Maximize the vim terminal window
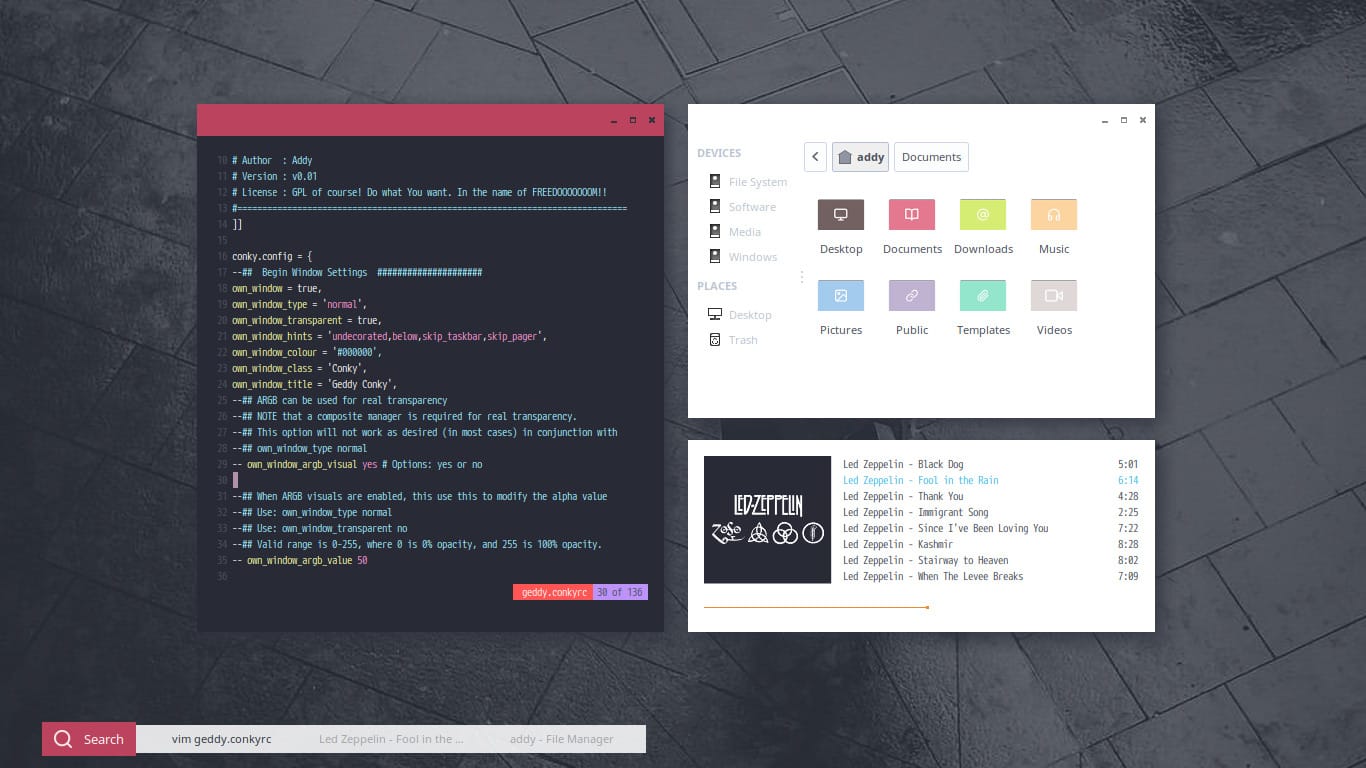 click(x=633, y=120)
